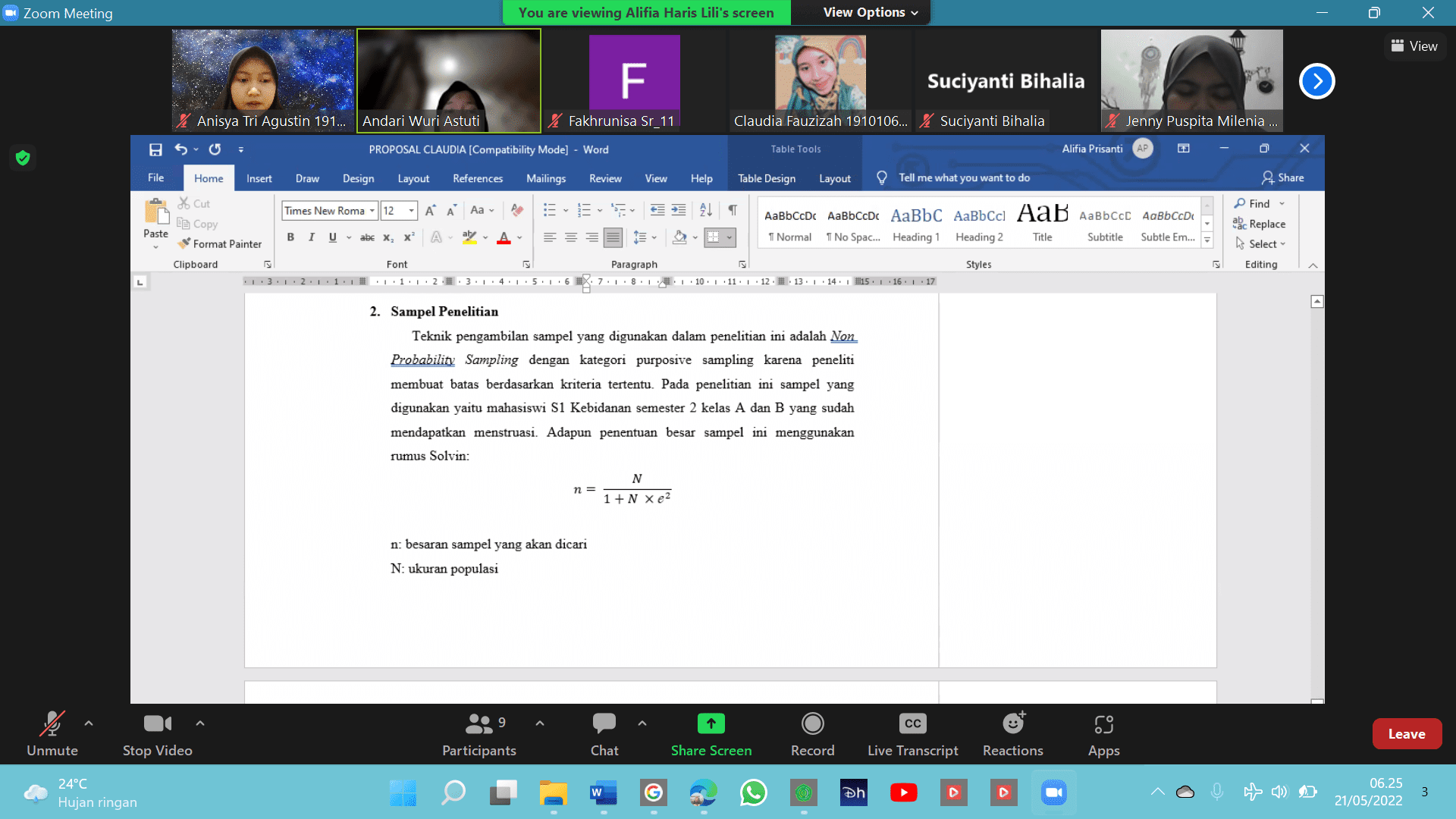The height and width of the screenshot is (819, 1456).
Task: Open the Font dialog launcher
Action: coord(526,265)
